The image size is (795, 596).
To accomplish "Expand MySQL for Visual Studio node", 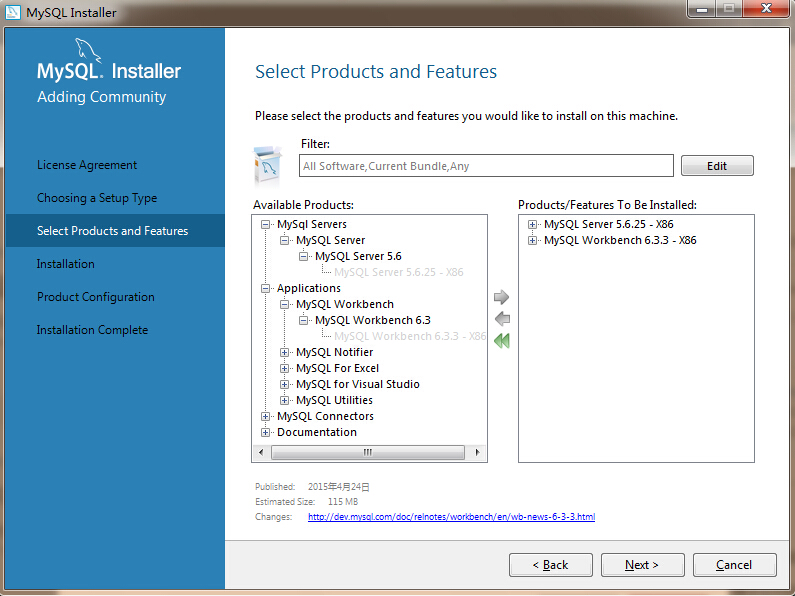I will tap(284, 385).
